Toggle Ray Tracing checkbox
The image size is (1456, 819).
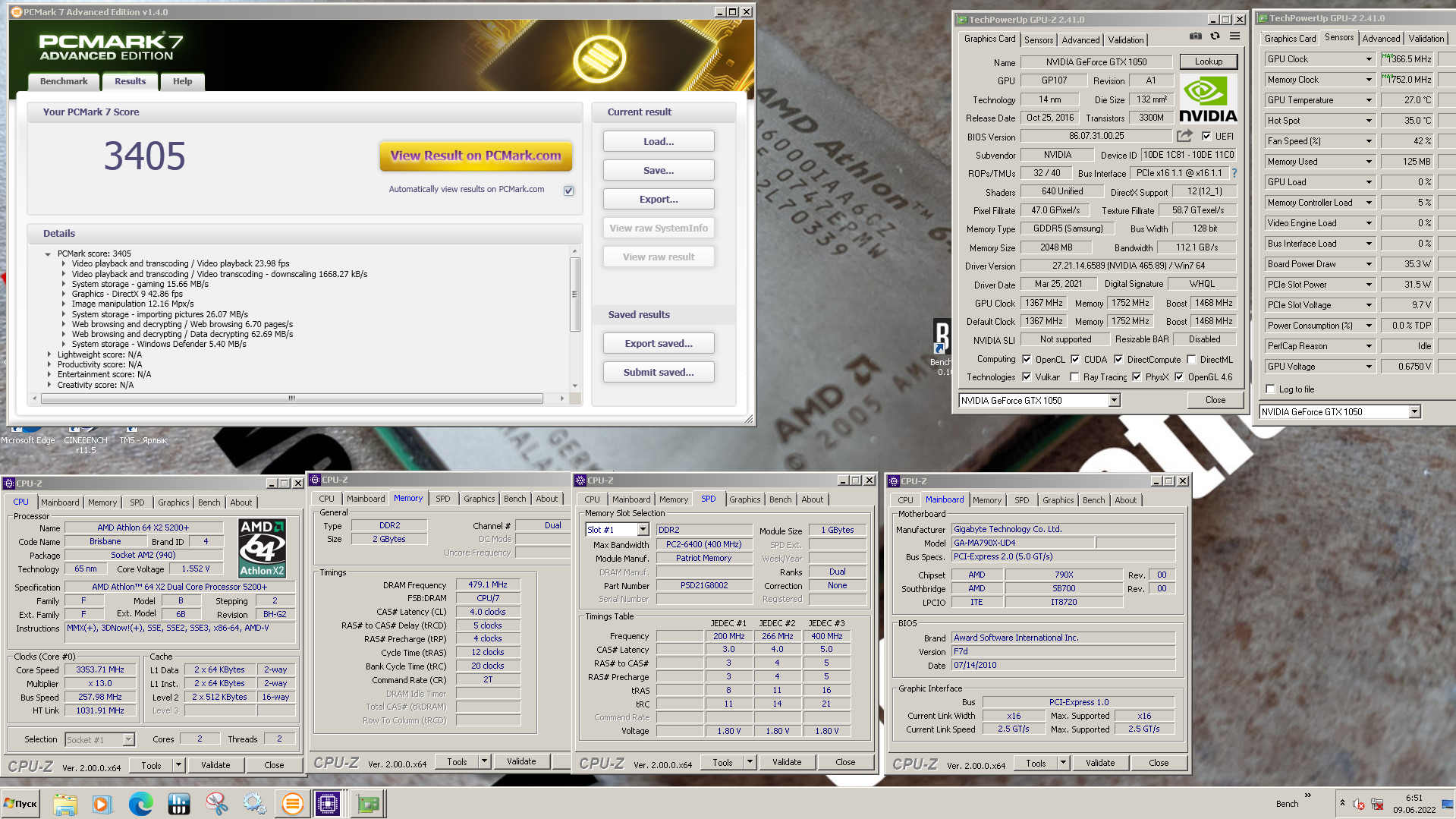1074,377
